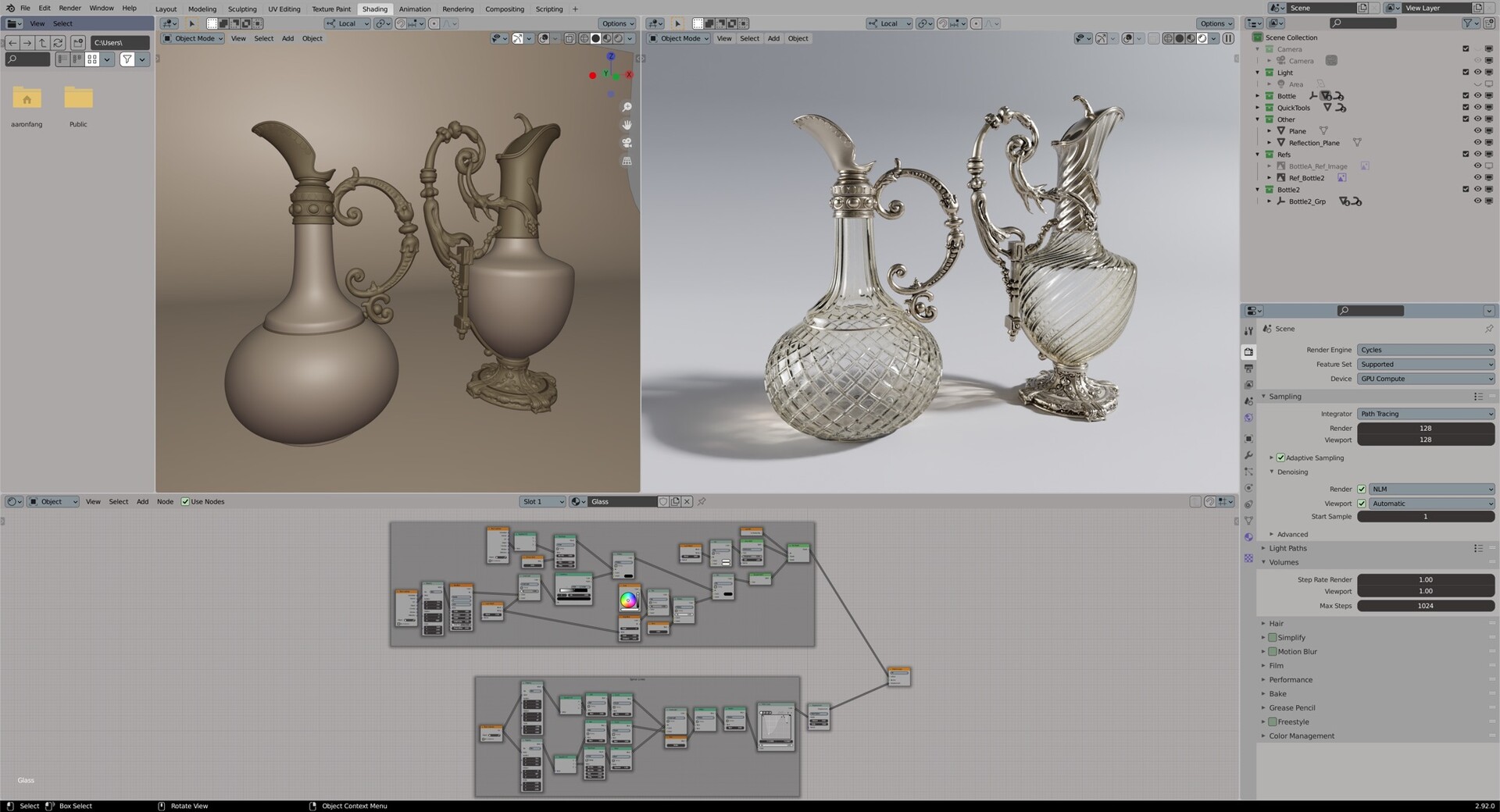The height and width of the screenshot is (812, 1500).
Task: Click the select tool arrow in left viewport header
Action: tap(191, 23)
